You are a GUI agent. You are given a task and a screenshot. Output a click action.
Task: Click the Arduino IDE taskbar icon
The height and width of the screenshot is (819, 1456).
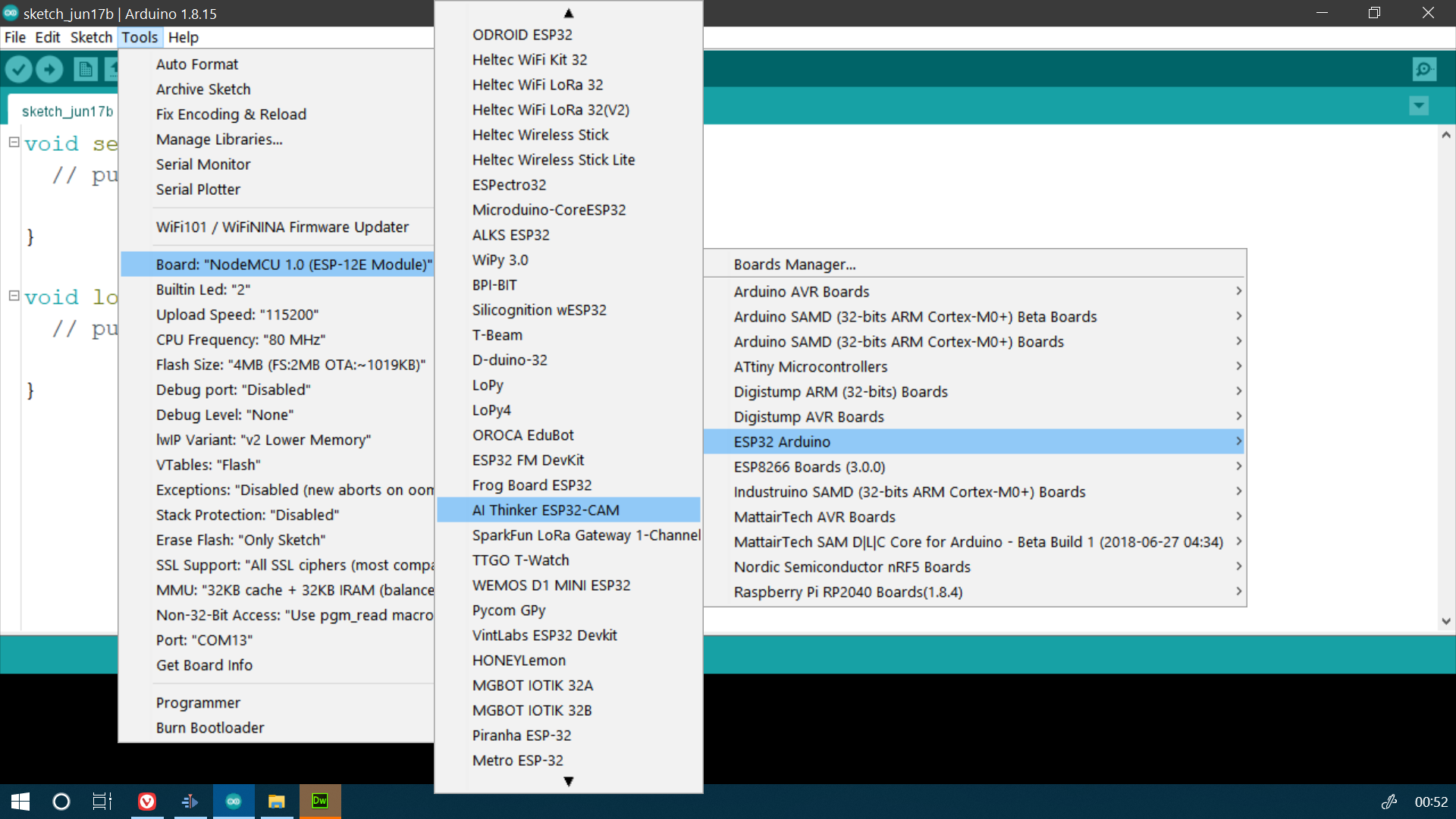tap(234, 802)
